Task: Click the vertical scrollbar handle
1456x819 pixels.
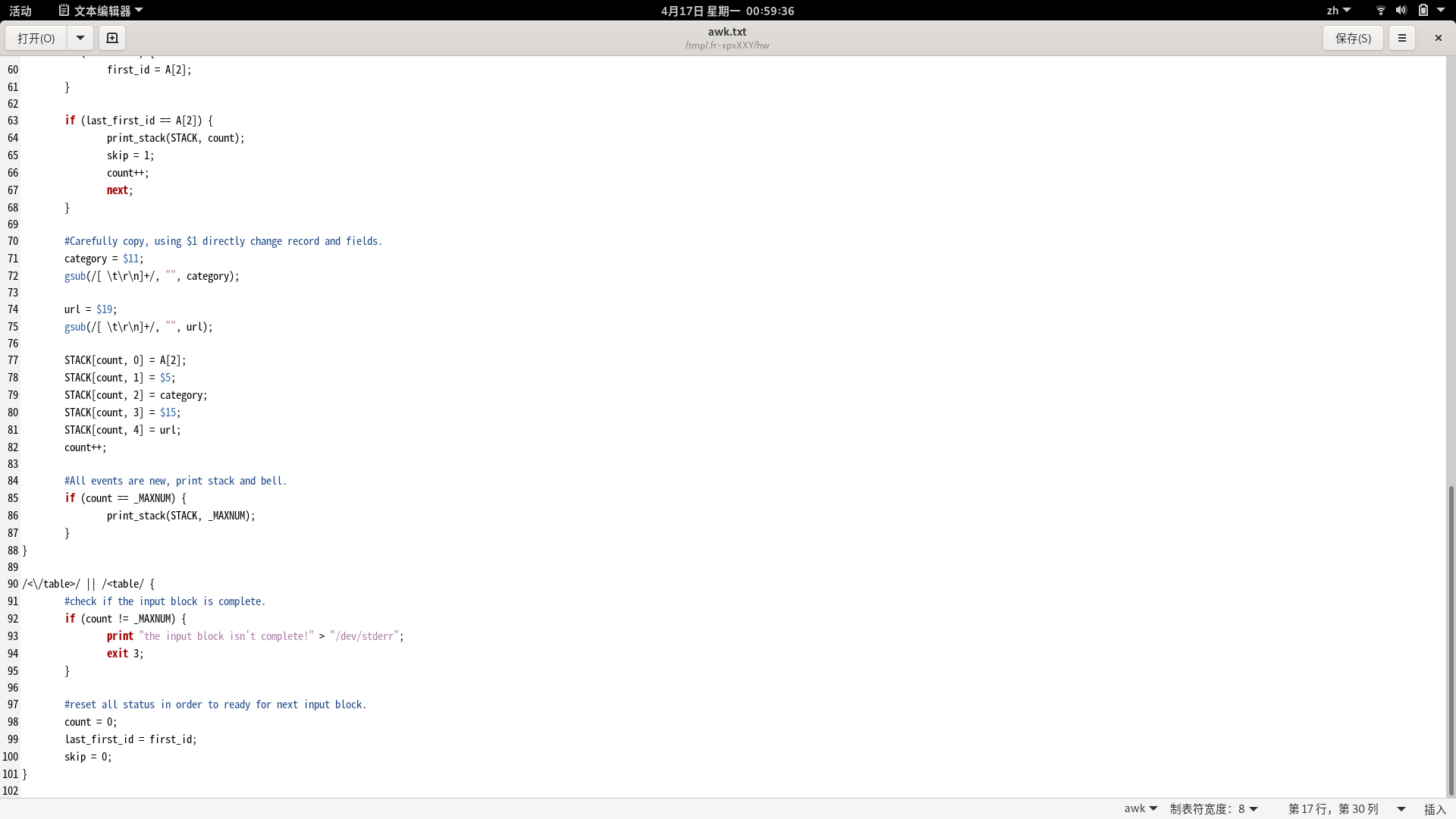Action: [x=1451, y=641]
